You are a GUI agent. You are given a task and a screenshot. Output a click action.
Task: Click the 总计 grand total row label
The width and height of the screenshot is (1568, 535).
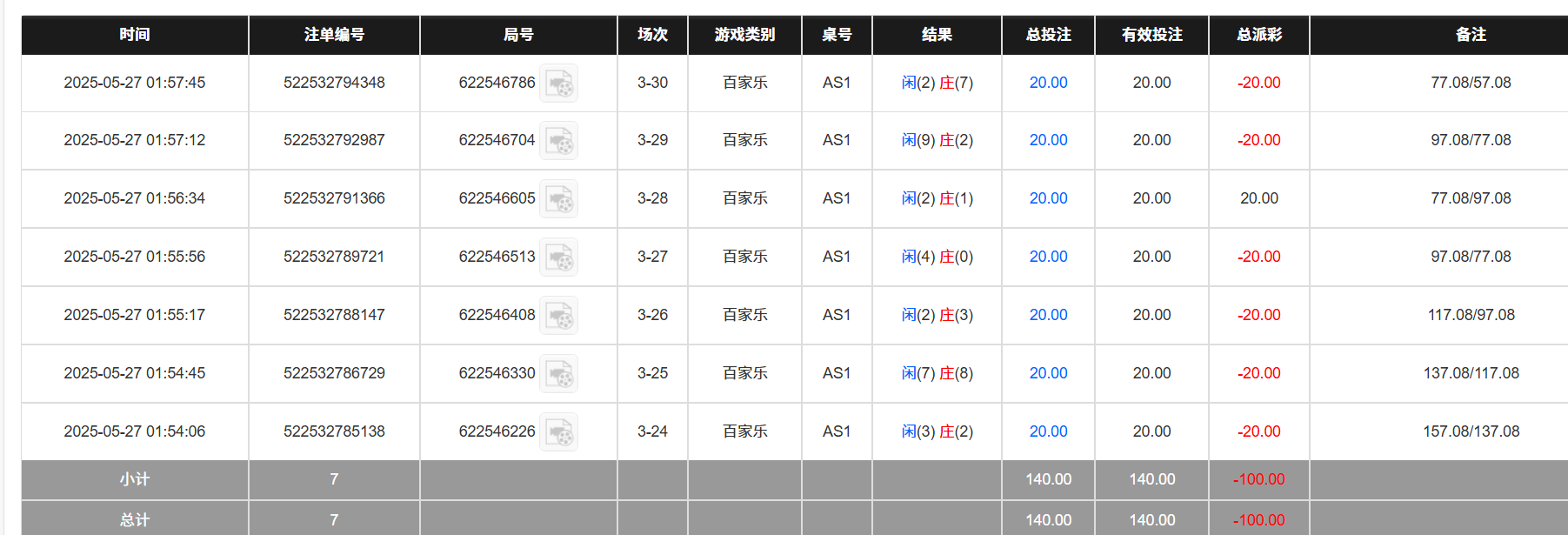point(134,518)
